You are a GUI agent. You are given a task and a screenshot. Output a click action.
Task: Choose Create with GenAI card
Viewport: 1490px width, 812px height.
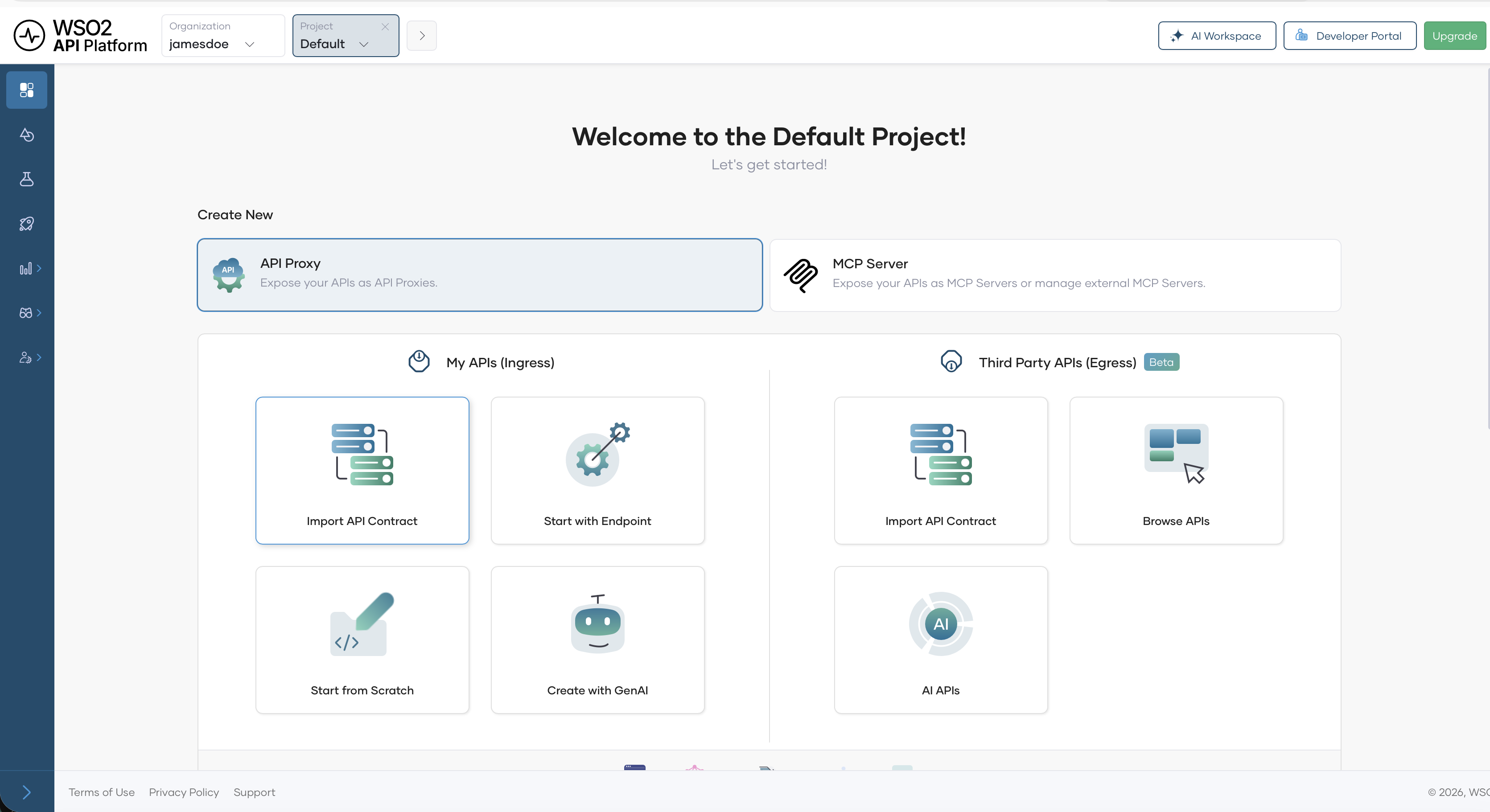coord(597,640)
